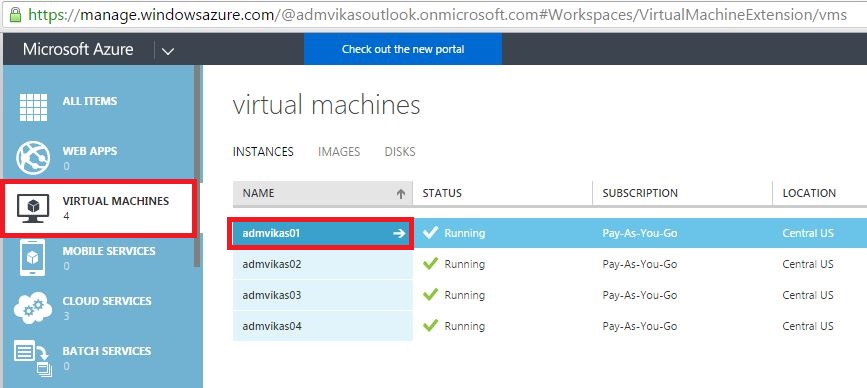Click the running checkmark for admvikas03
This screenshot has width=867, height=388.
tap(430, 295)
